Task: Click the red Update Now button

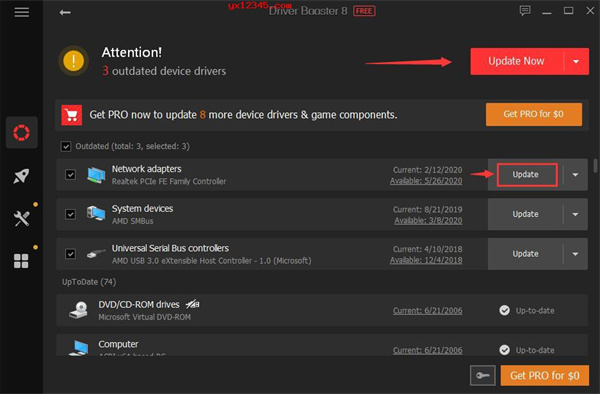Action: (517, 61)
